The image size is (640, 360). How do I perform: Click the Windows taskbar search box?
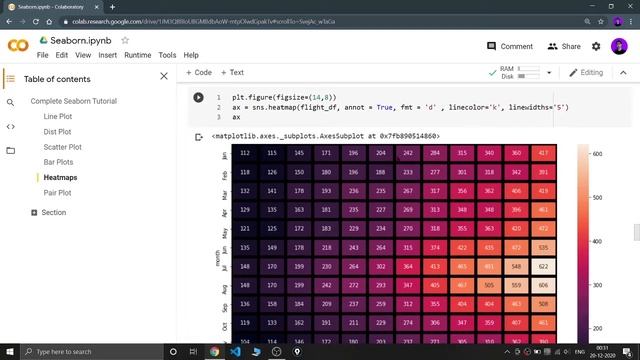92,351
